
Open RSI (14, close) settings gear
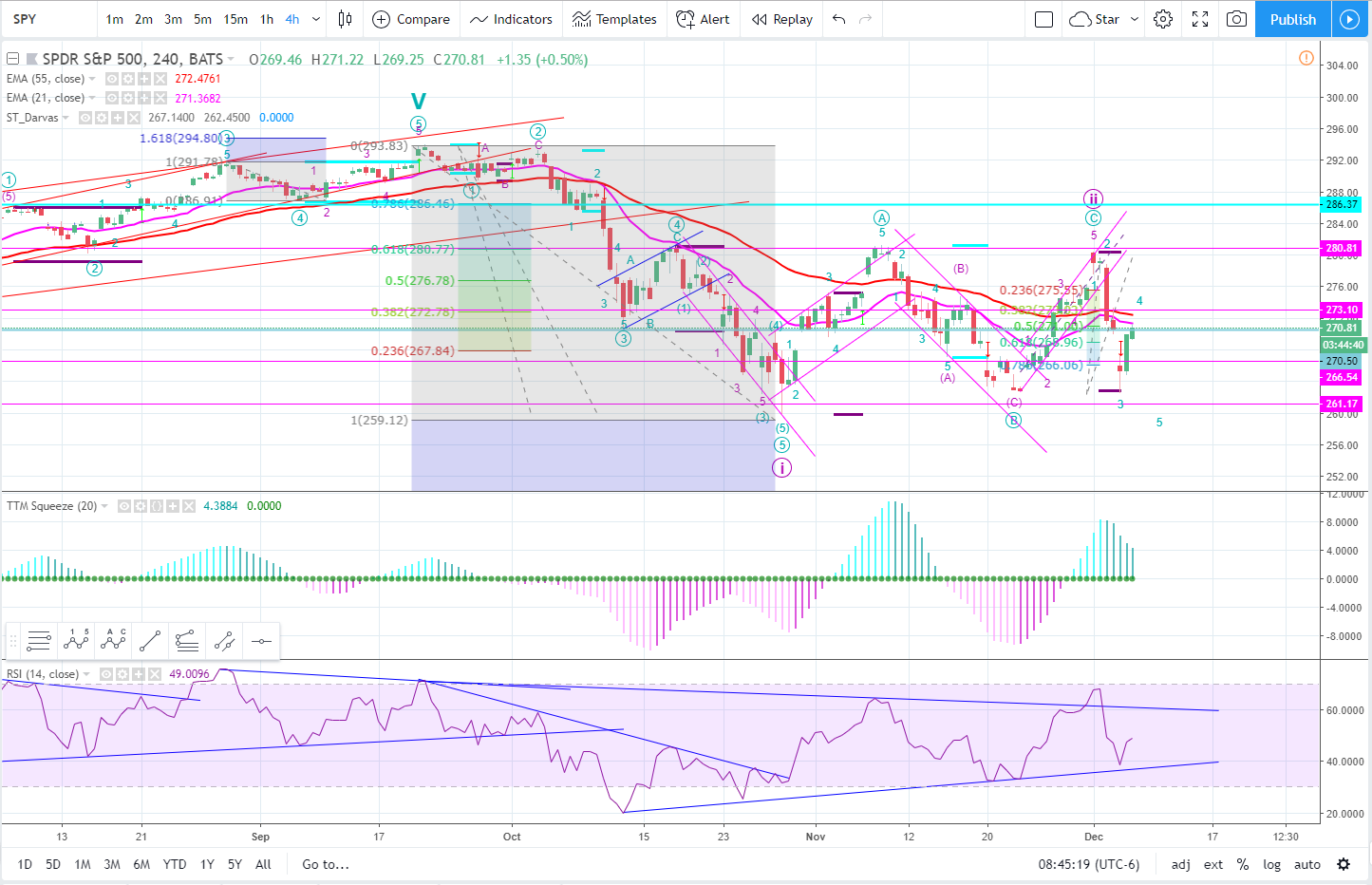tap(122, 674)
